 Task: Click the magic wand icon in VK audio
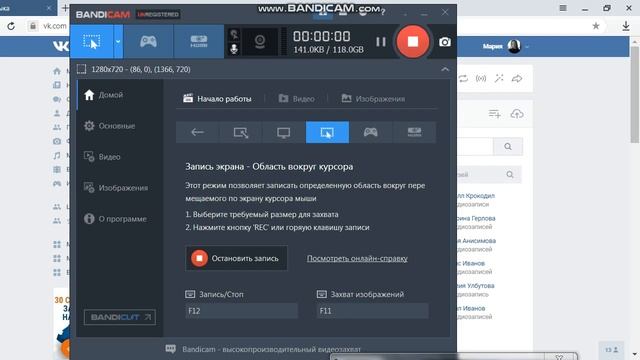[499, 78]
